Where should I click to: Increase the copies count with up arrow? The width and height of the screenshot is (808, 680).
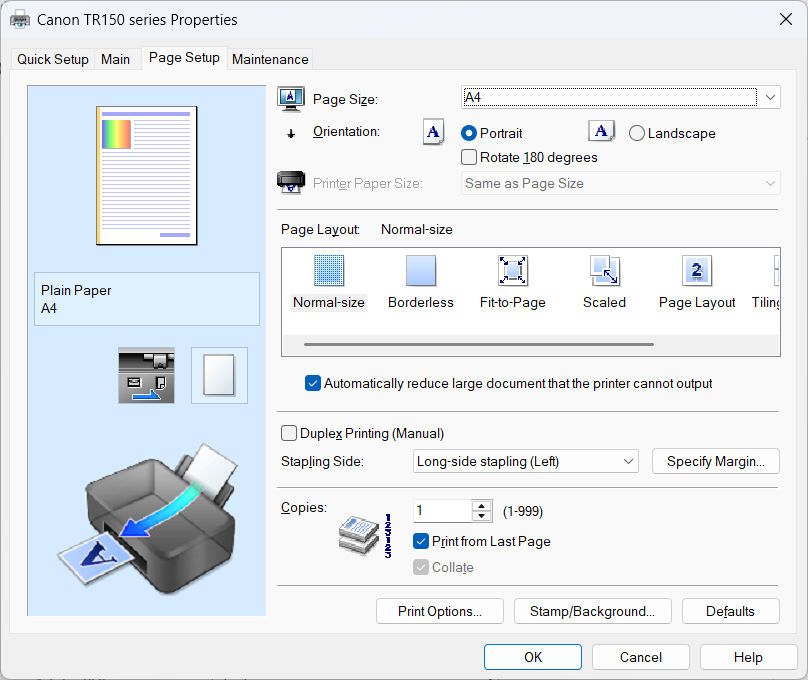tap(481, 505)
